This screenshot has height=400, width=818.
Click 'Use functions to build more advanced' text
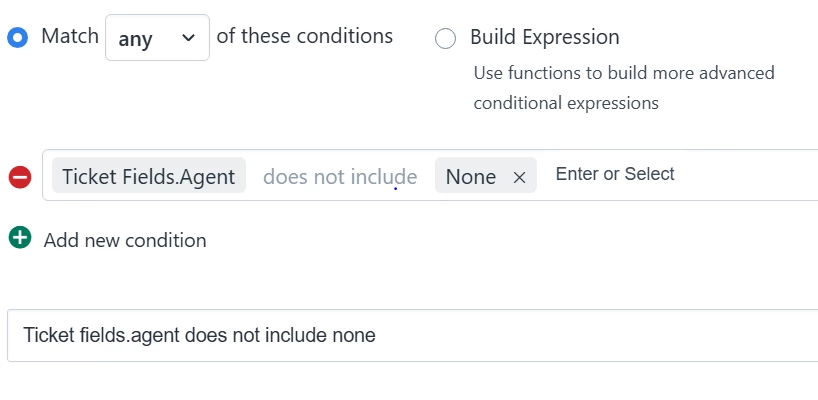(x=624, y=72)
